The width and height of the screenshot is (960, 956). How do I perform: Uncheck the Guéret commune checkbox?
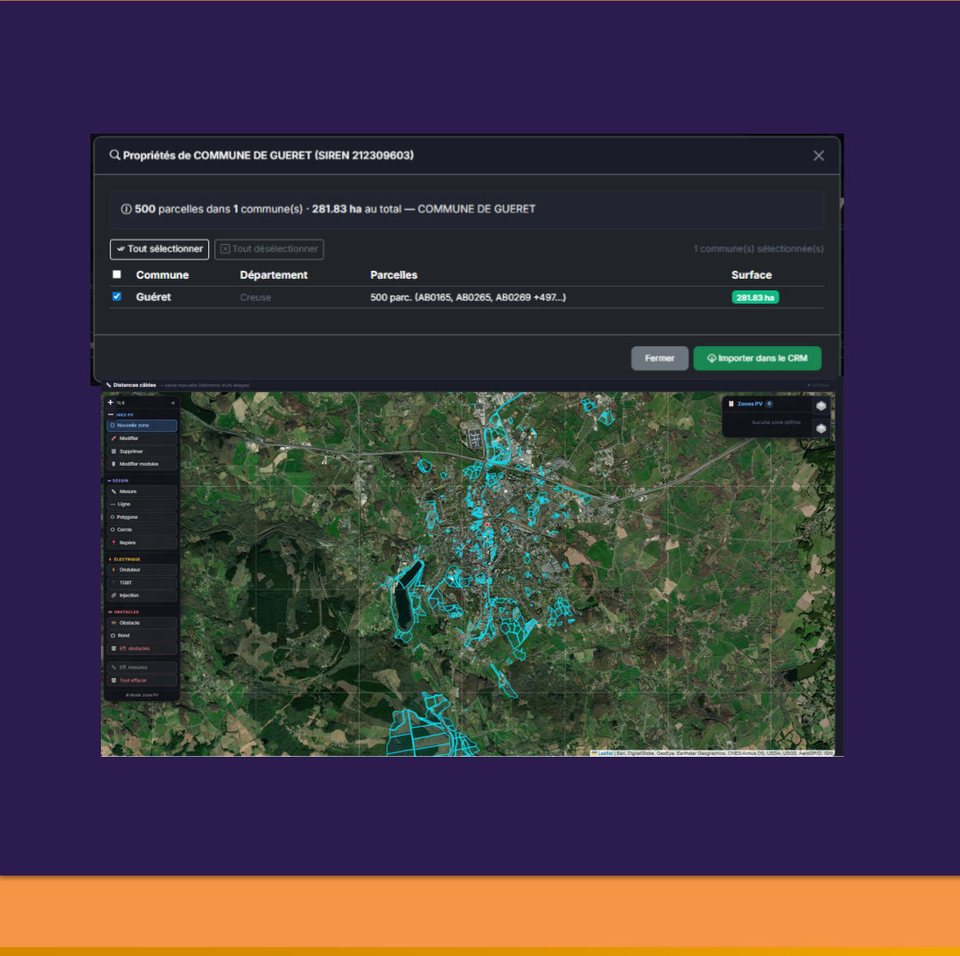[117, 297]
